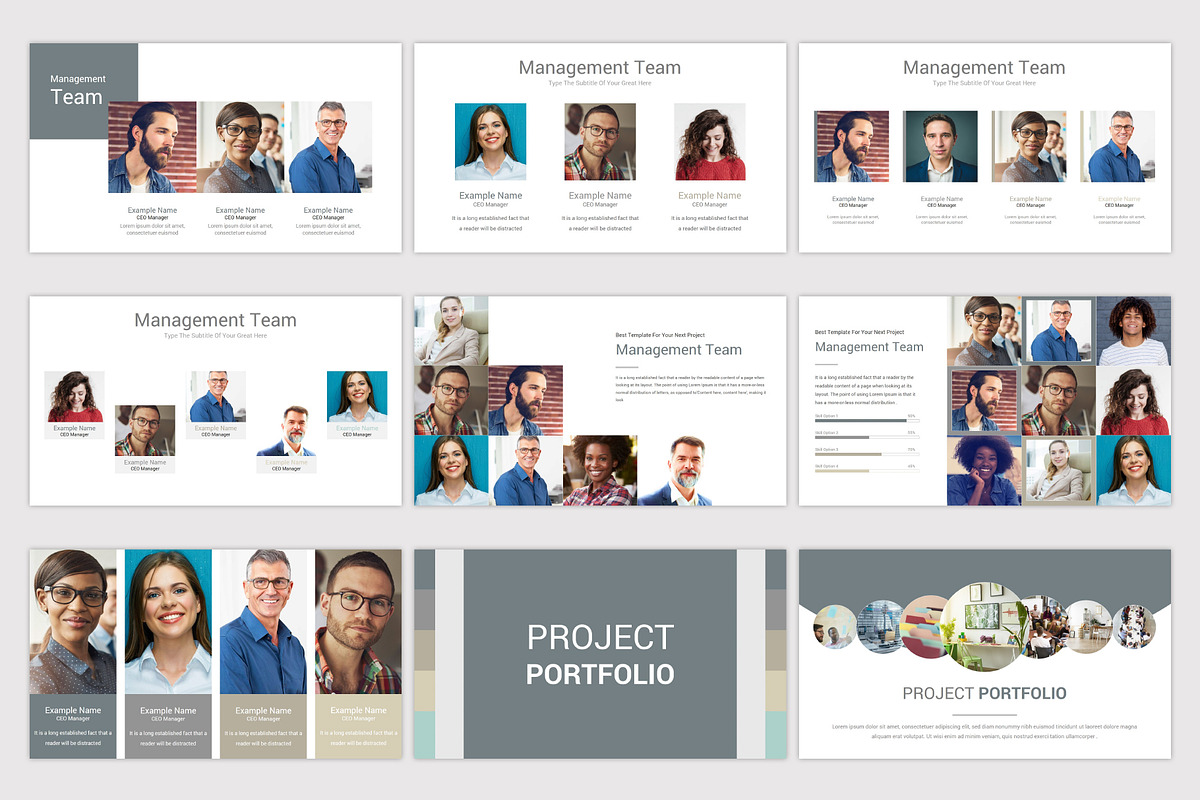This screenshot has height=800, width=1200.
Task: Click the tall portrait of gray-haired man in blue shirt
Action: tap(263, 621)
